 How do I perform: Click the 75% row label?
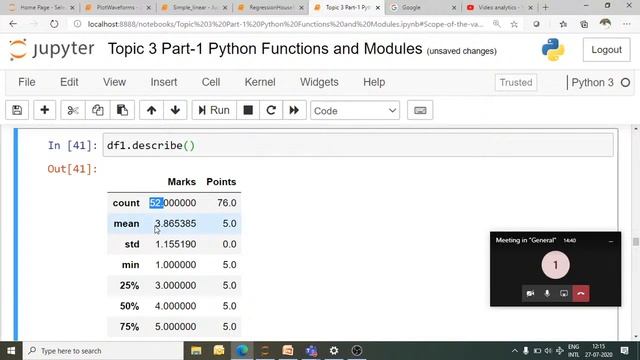[129, 327]
